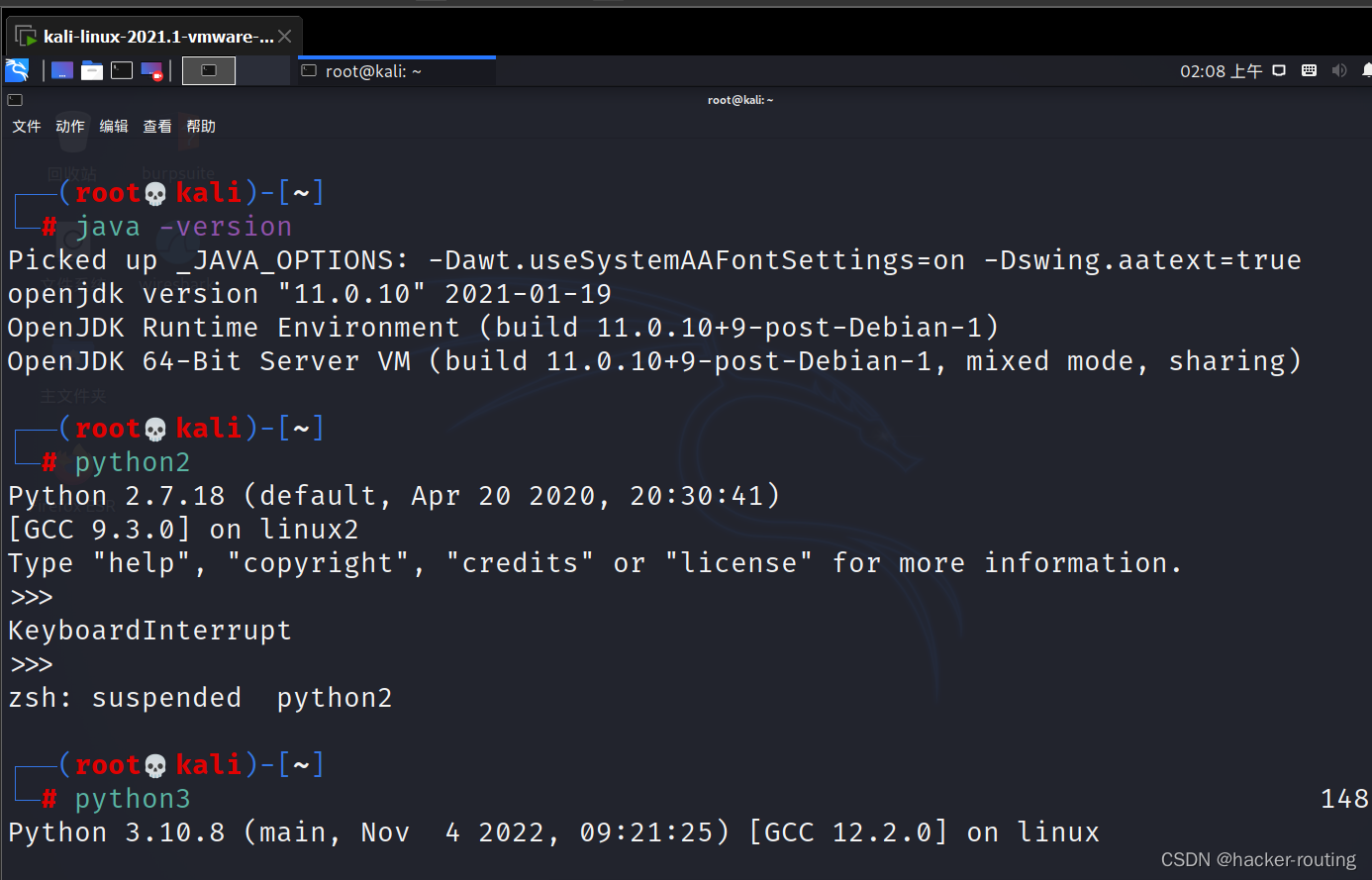Click the recorder icon with red badge
This screenshot has height=880, width=1372.
click(150, 69)
